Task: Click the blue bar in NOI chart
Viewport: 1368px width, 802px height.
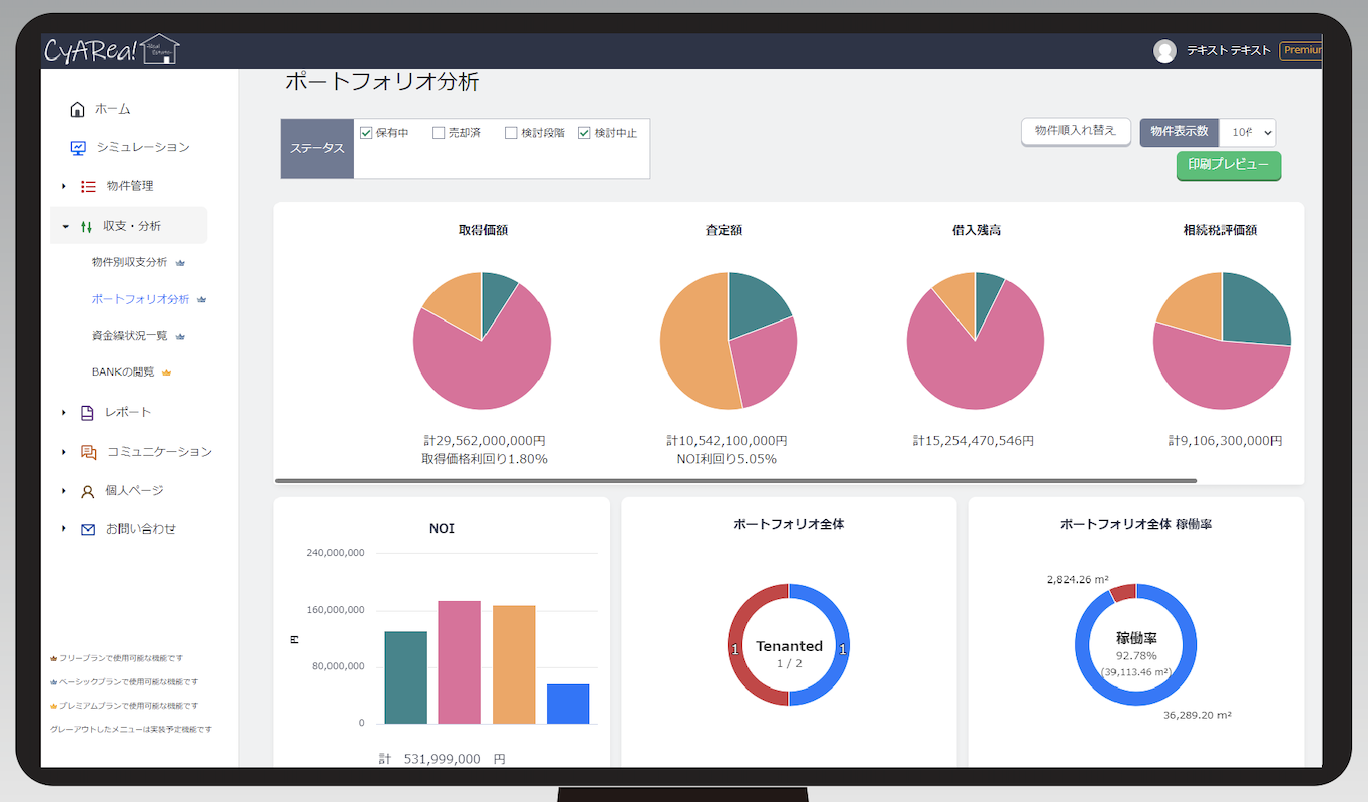Action: (x=568, y=703)
